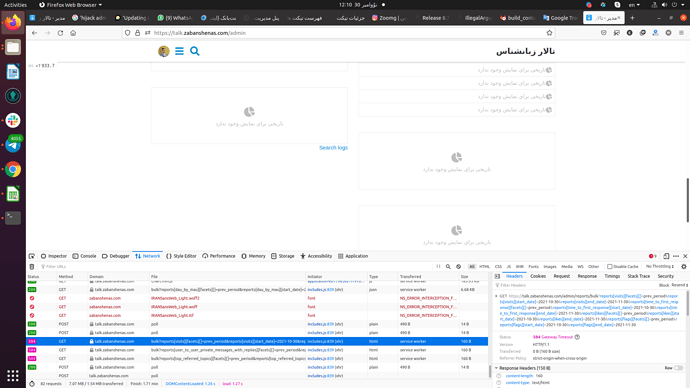Open the Firefox application menu

(681, 33)
